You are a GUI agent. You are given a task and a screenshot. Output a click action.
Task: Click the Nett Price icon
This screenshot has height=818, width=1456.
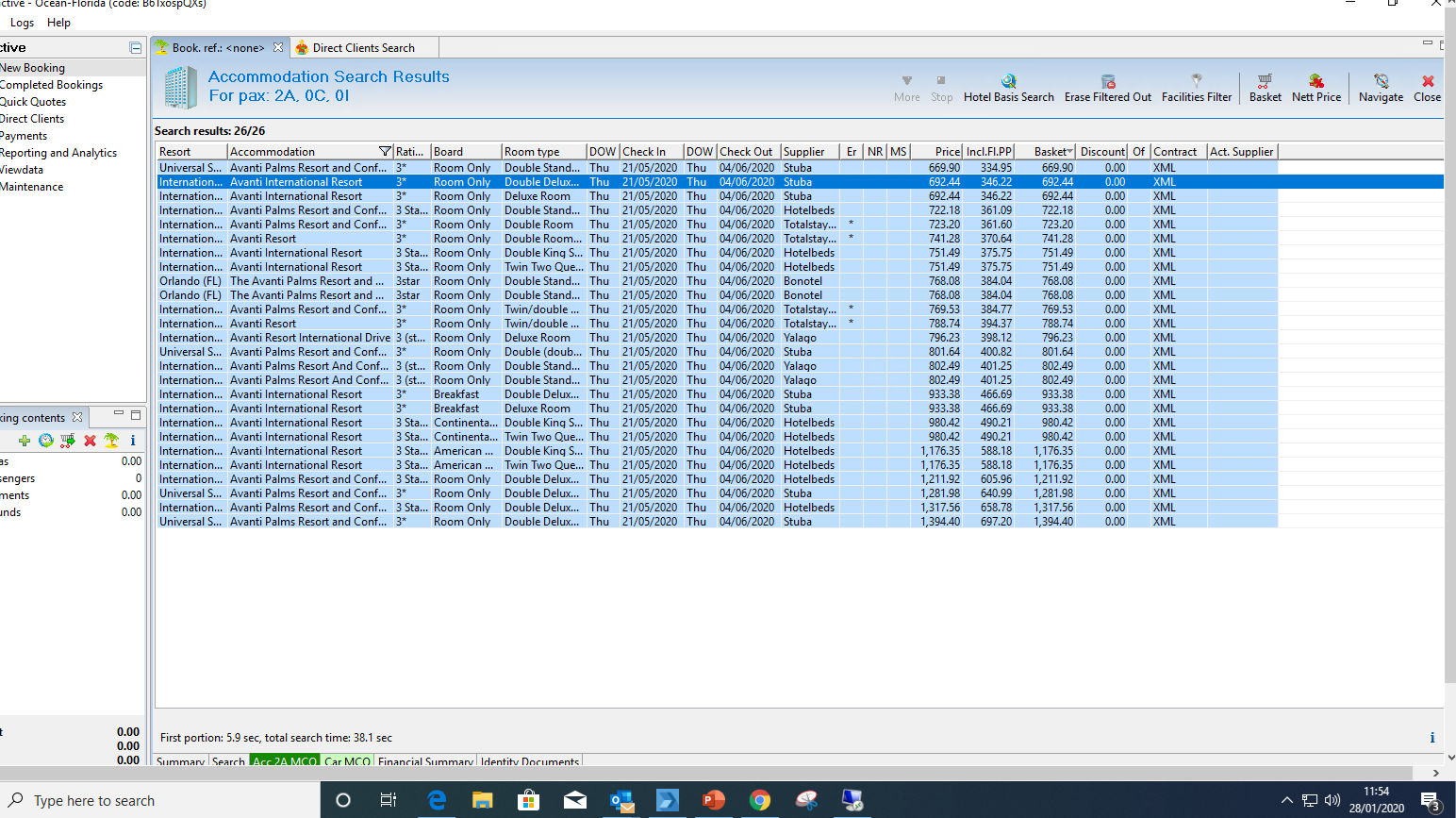(x=1315, y=82)
